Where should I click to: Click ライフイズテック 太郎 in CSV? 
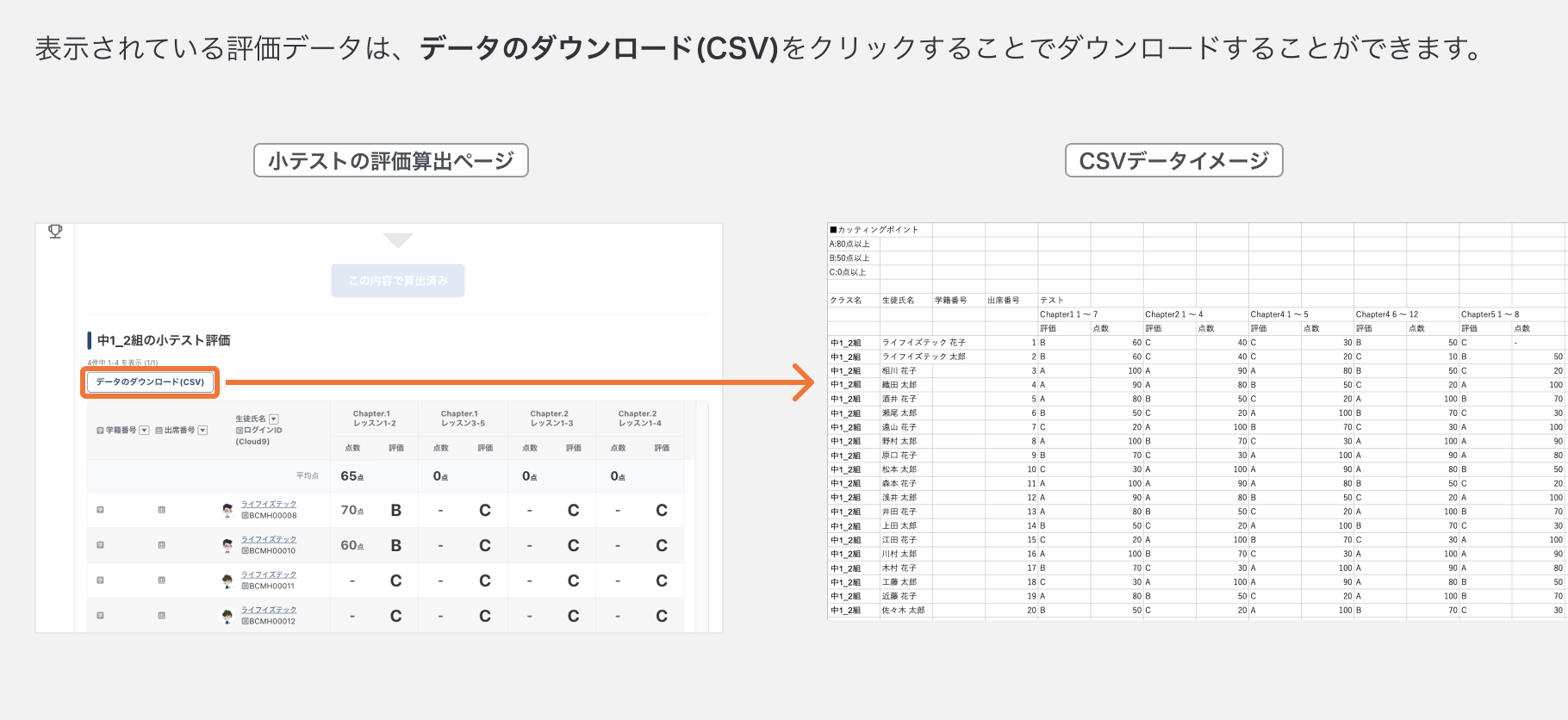[x=924, y=357]
